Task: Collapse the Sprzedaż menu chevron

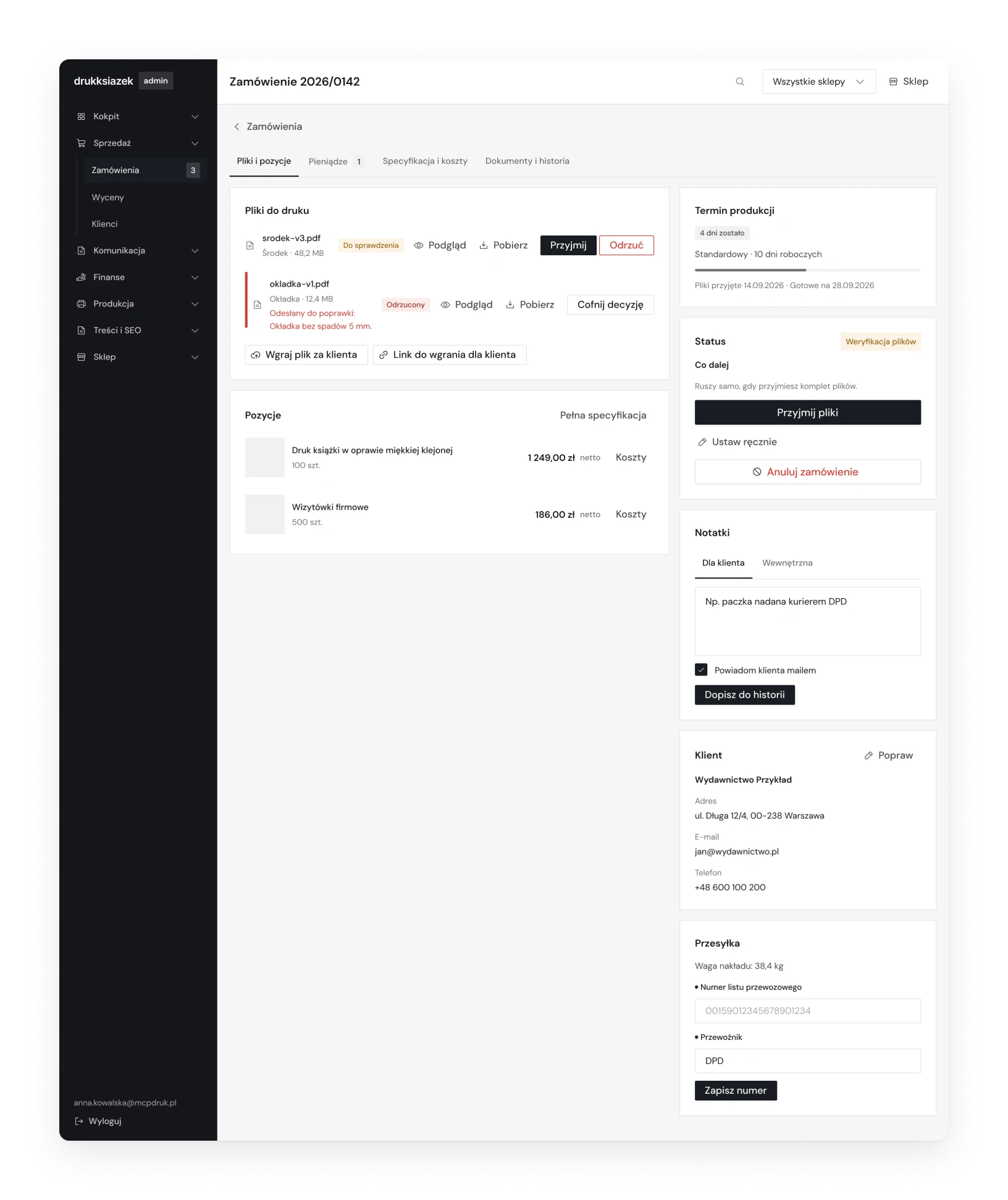Action: (195, 143)
